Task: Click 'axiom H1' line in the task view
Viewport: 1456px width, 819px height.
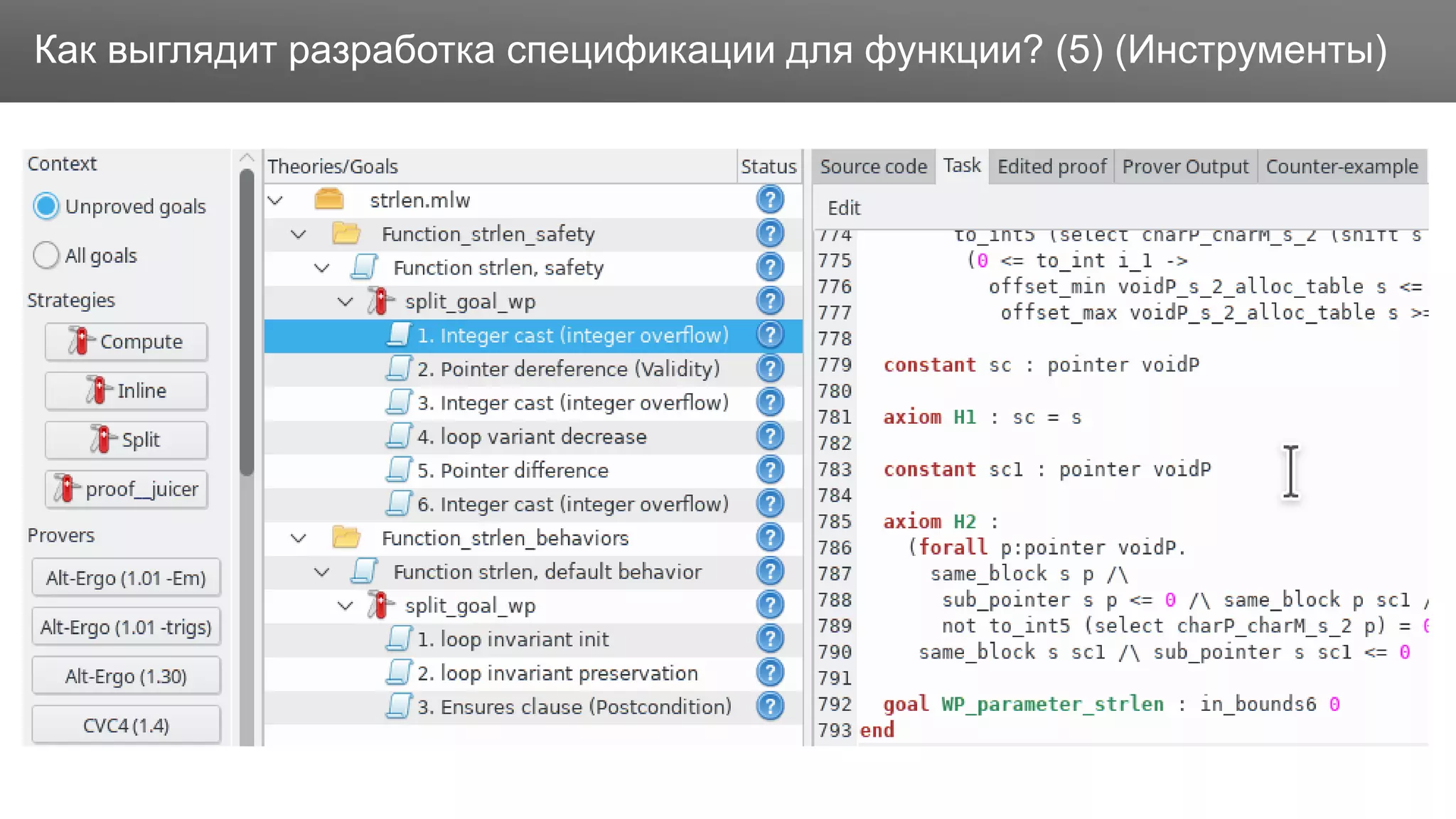Action: [983, 417]
